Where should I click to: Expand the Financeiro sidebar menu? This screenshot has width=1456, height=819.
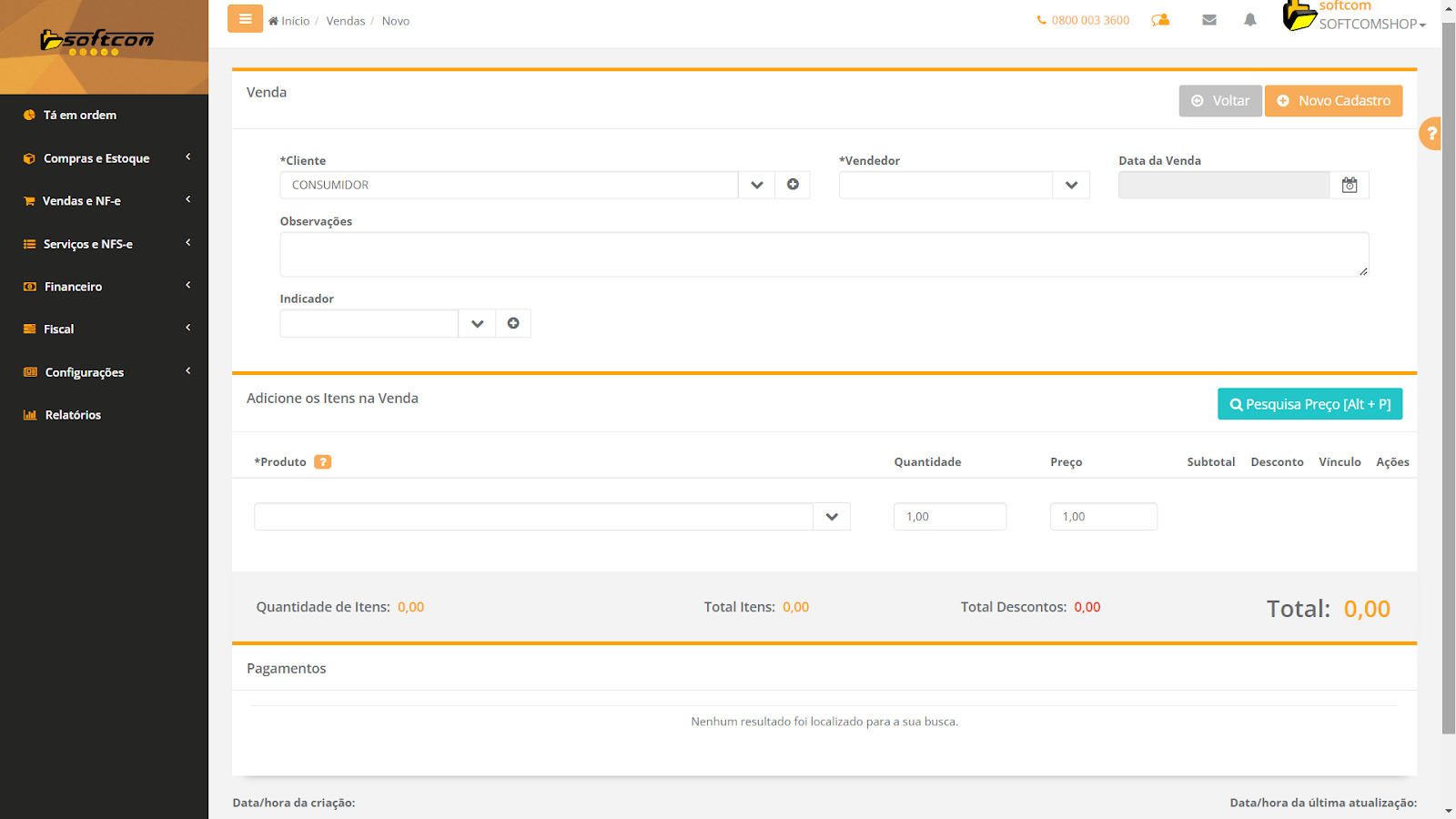(x=104, y=287)
